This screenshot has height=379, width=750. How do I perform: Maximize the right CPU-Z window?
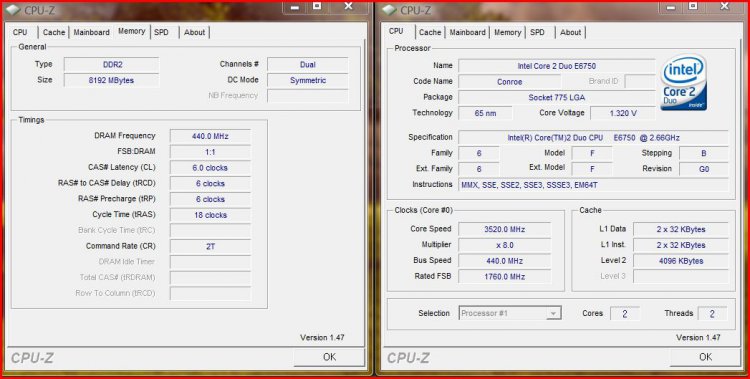pos(693,6)
